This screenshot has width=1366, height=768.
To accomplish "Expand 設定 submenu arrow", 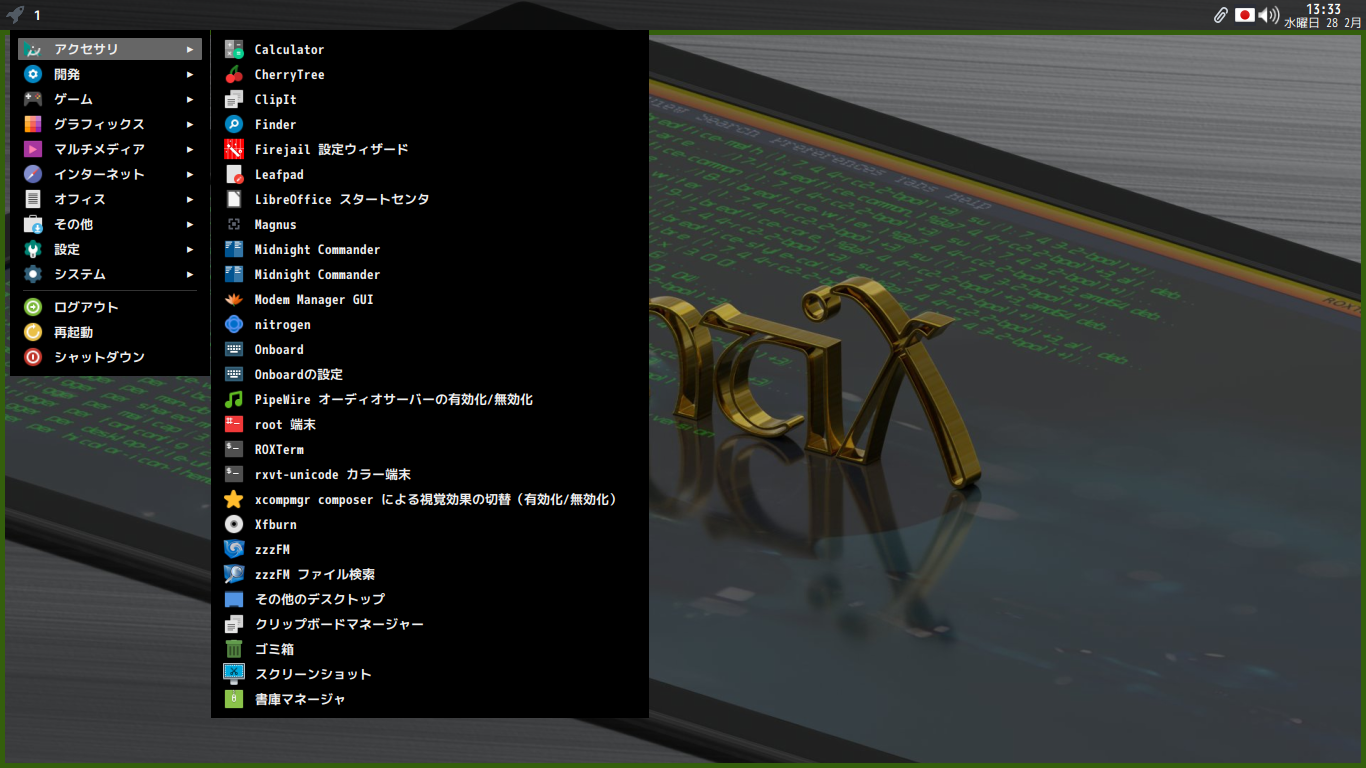I will [190, 249].
